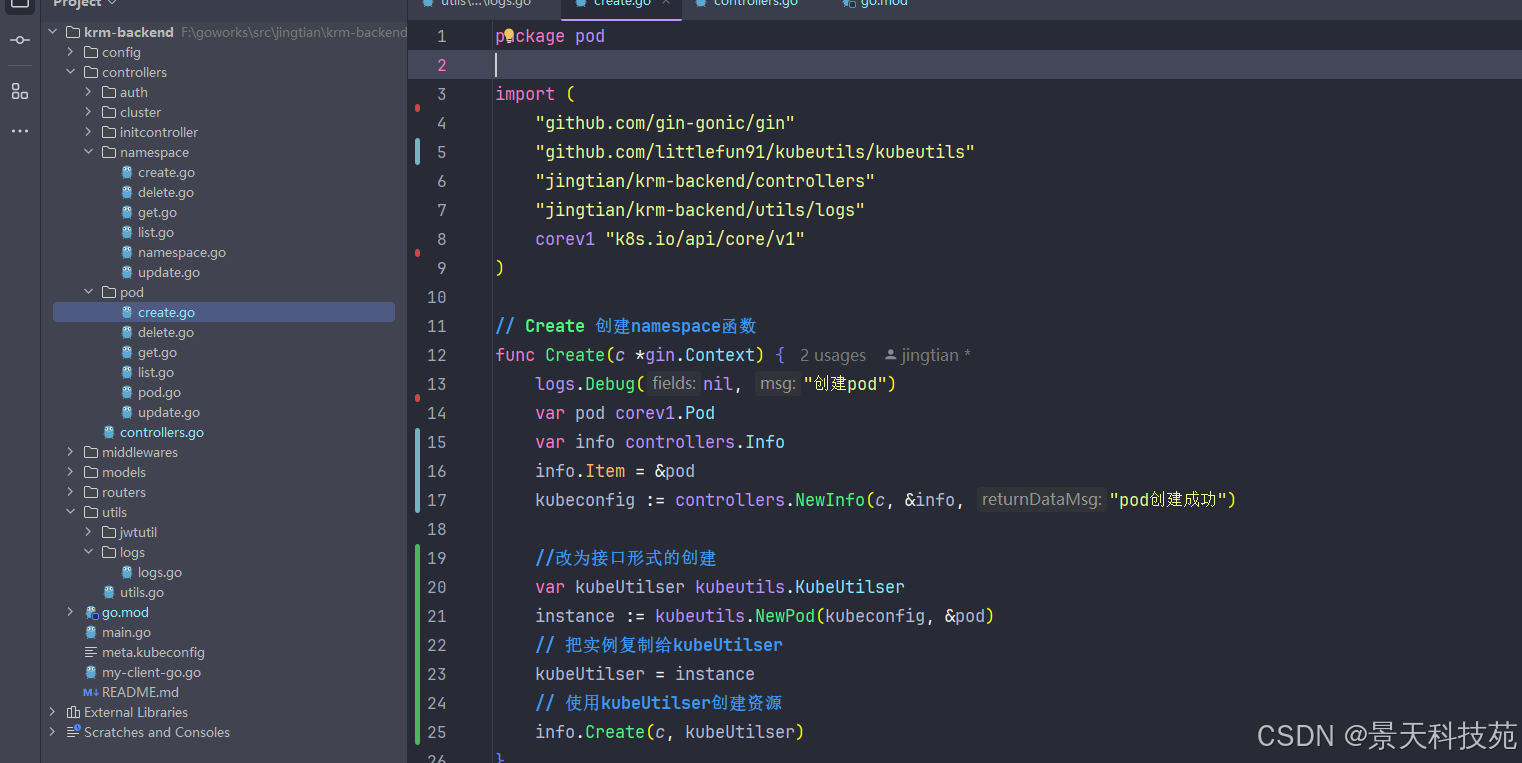Click the folder icon beside cluster
The image size is (1522, 763).
[109, 112]
